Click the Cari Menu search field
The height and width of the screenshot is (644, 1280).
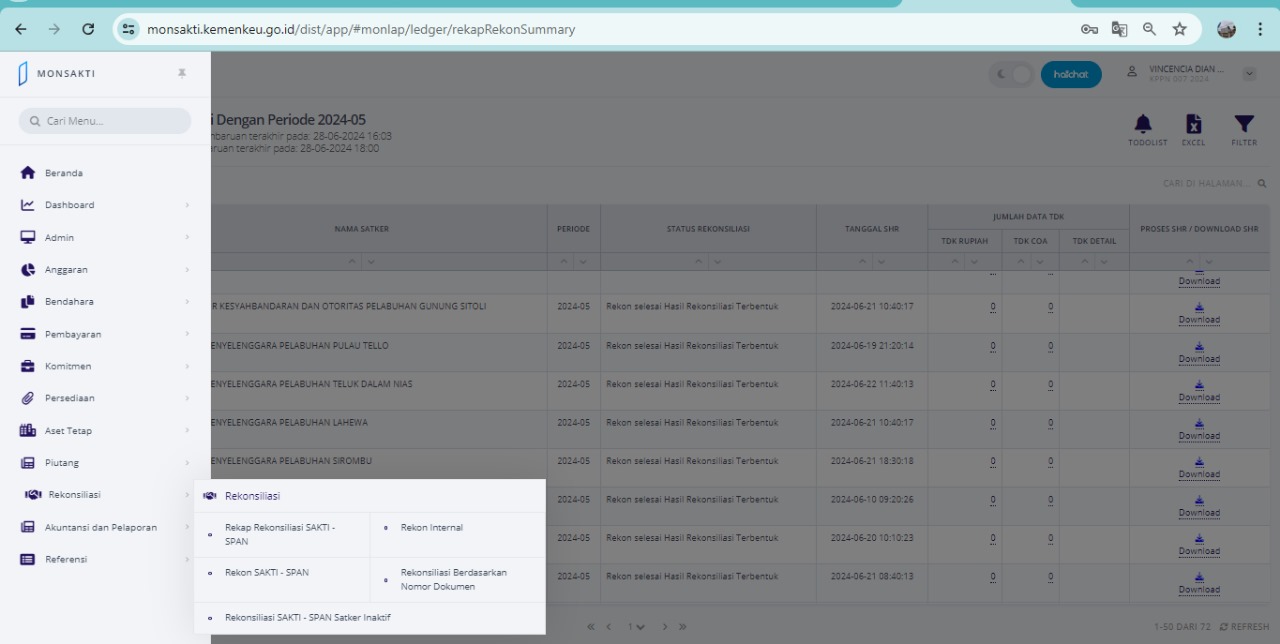tap(105, 121)
